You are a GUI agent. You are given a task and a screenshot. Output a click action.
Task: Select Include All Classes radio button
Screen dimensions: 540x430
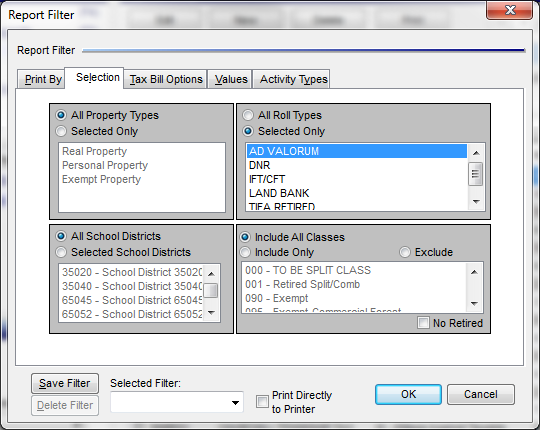pyautogui.click(x=245, y=237)
